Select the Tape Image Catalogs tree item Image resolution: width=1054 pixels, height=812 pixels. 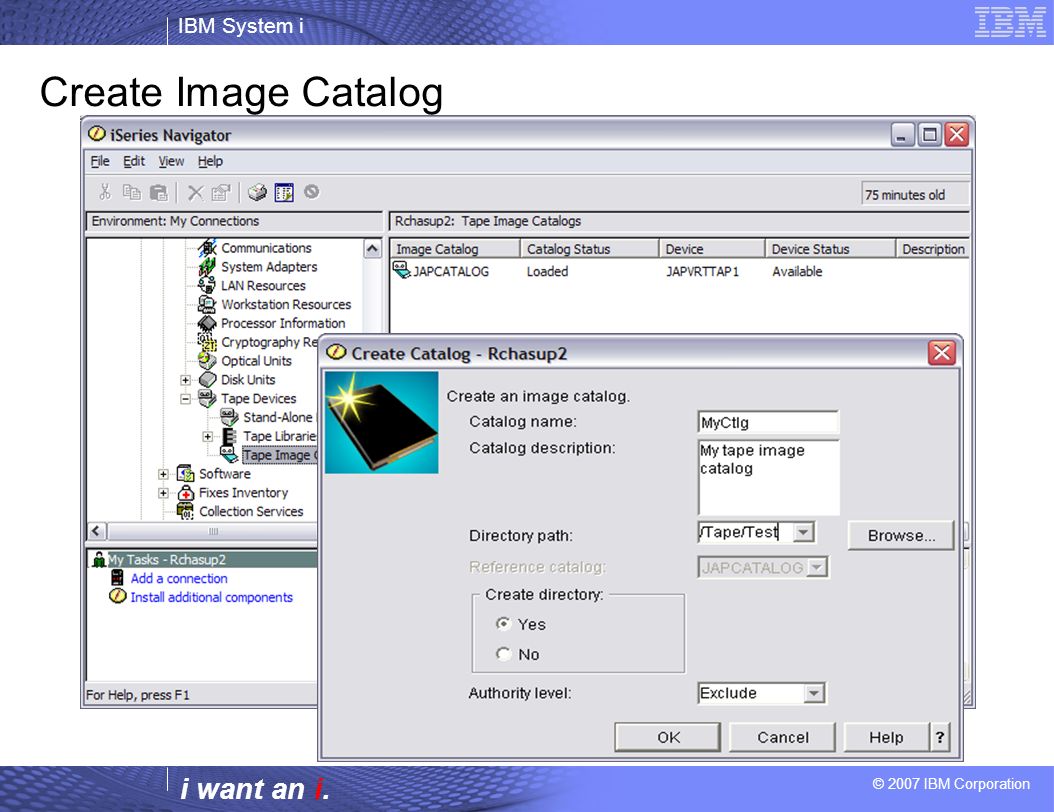point(280,455)
